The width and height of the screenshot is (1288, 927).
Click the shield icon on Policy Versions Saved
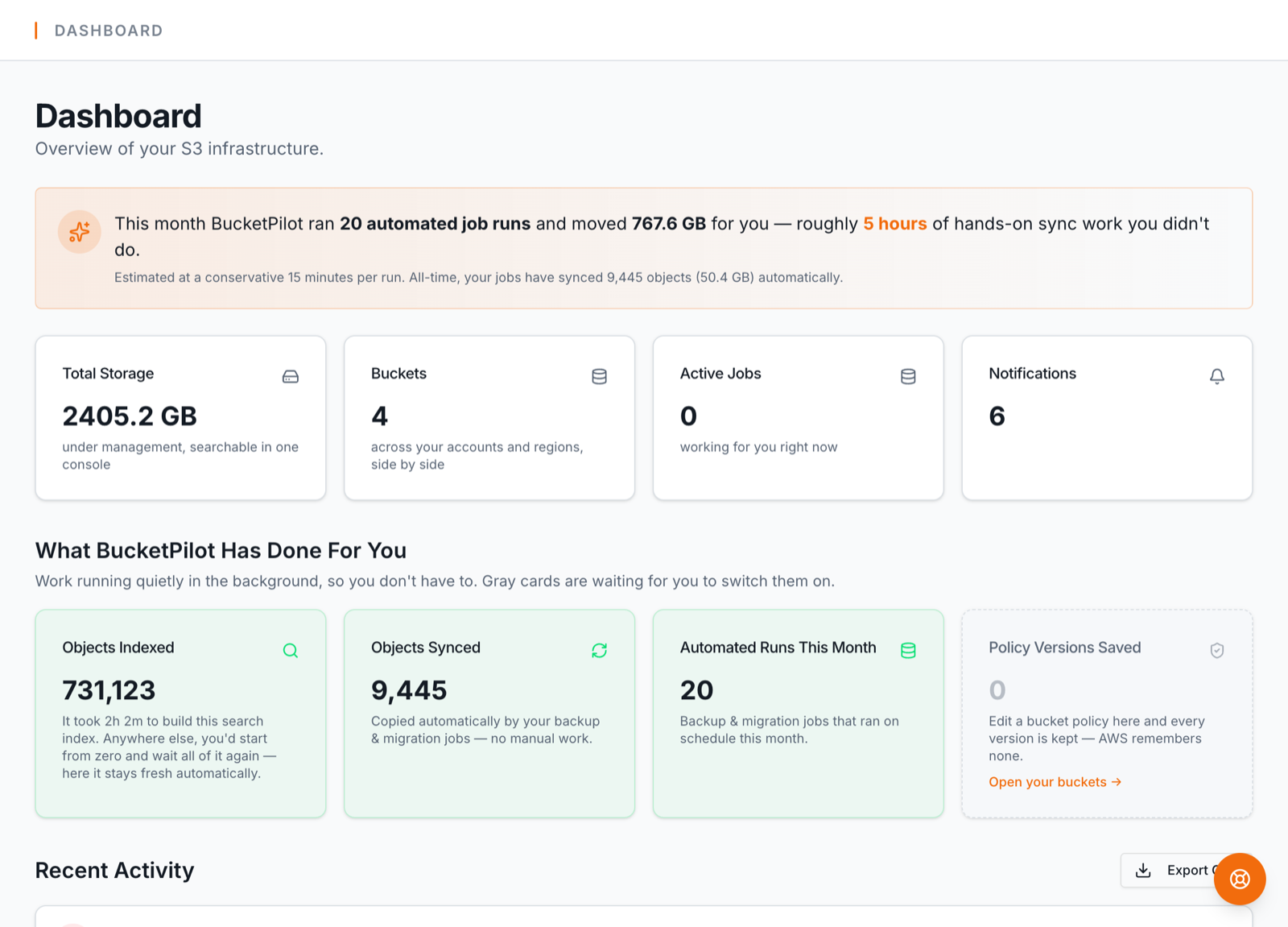(x=1217, y=650)
